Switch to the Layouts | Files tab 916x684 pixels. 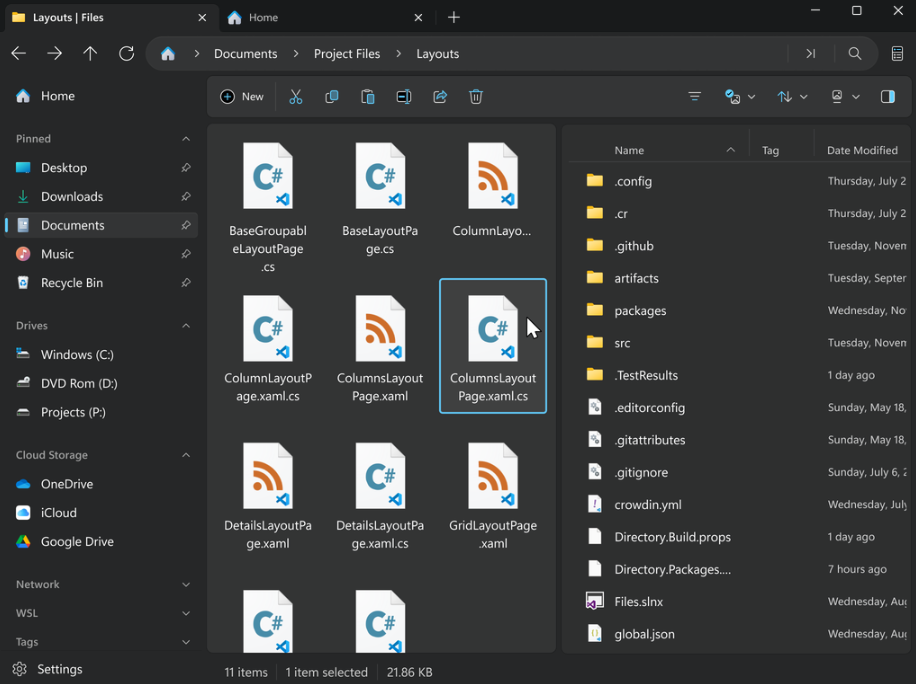pyautogui.click(x=109, y=18)
